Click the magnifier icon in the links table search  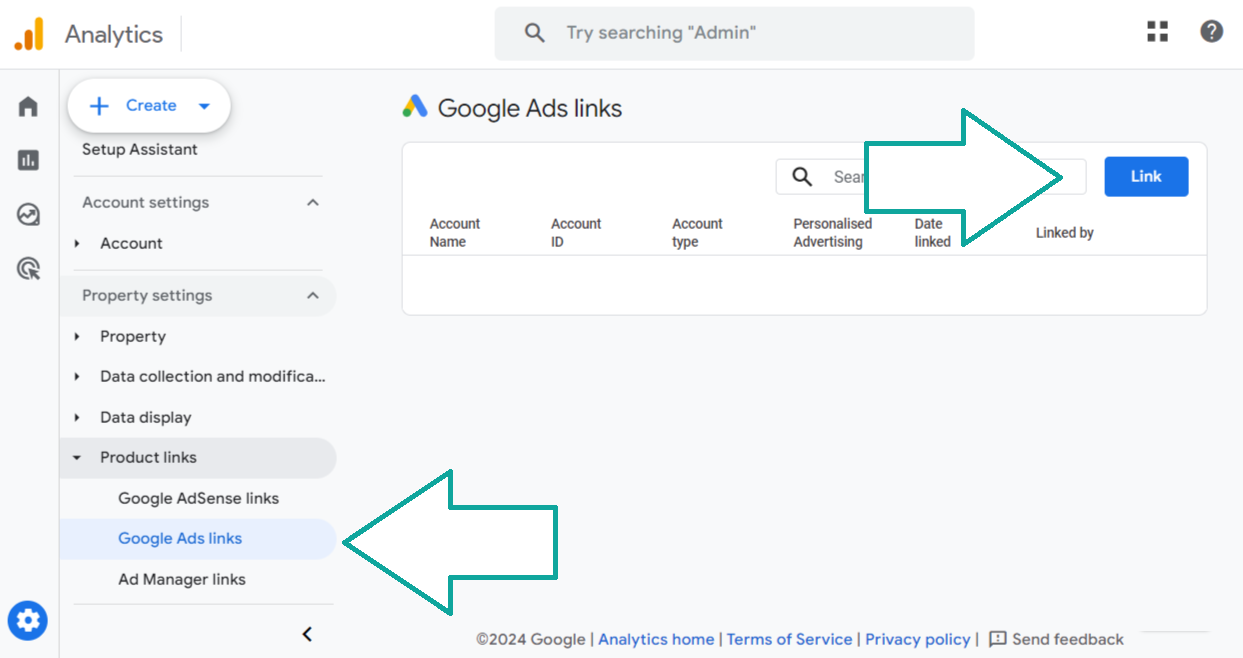pyautogui.click(x=802, y=177)
